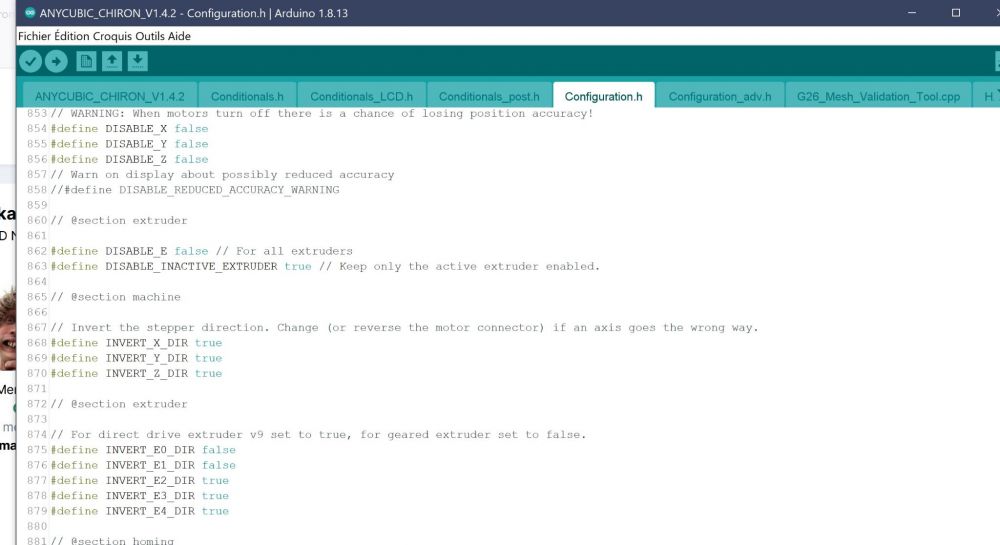Click line number 875 in the gutter
Screen dimensions: 1000x545
[37, 450]
